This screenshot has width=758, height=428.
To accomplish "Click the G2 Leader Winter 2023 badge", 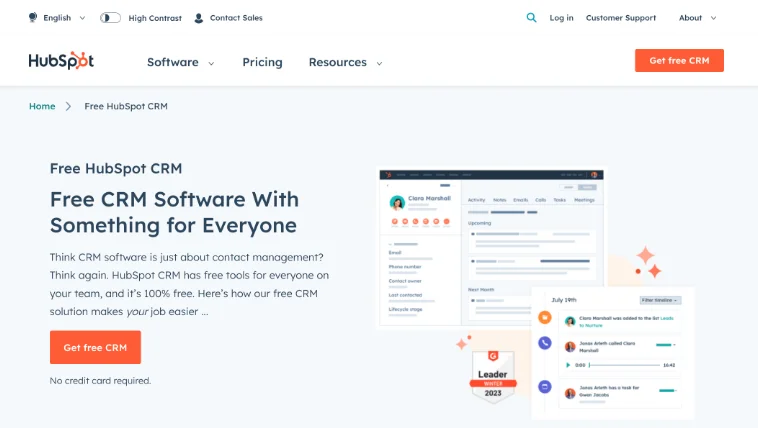I will (493, 375).
